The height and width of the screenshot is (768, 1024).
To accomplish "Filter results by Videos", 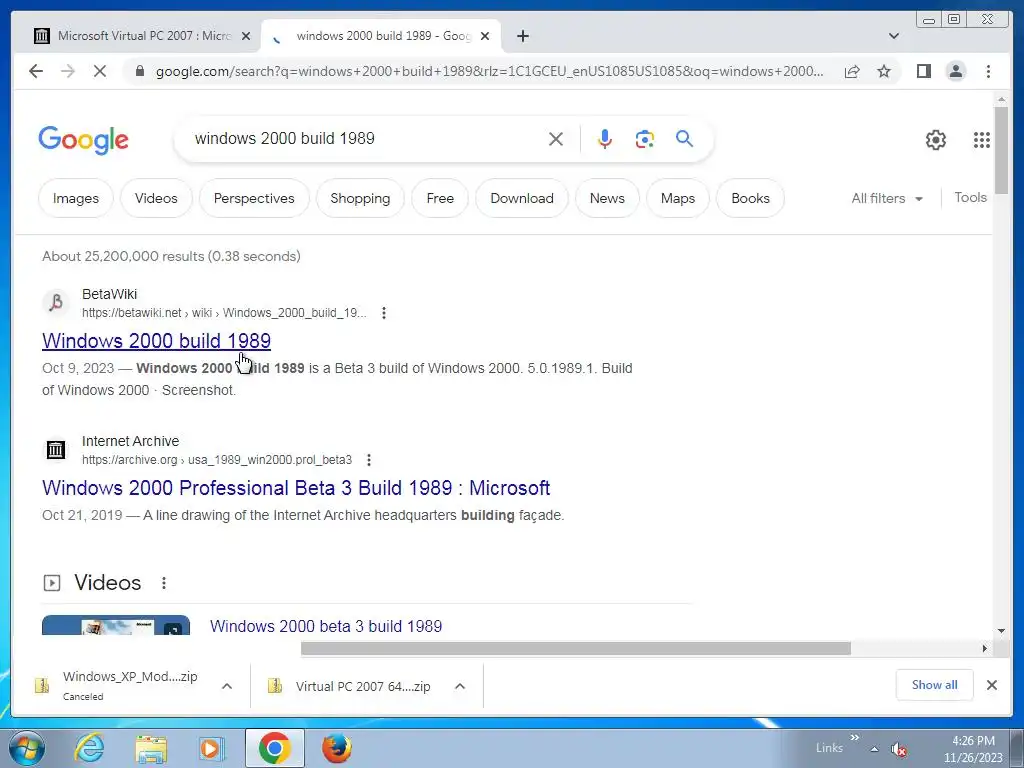I will (156, 198).
